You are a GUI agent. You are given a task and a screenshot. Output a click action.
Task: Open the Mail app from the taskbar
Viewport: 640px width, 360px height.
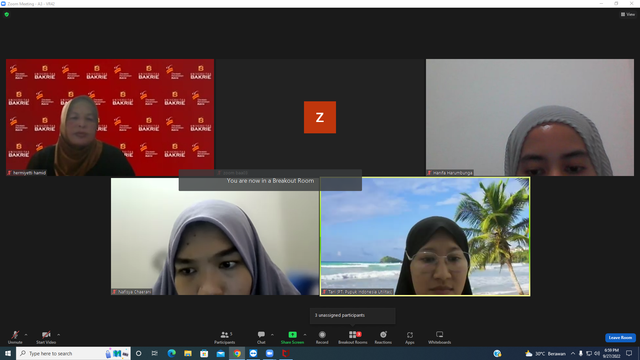(x=220, y=353)
